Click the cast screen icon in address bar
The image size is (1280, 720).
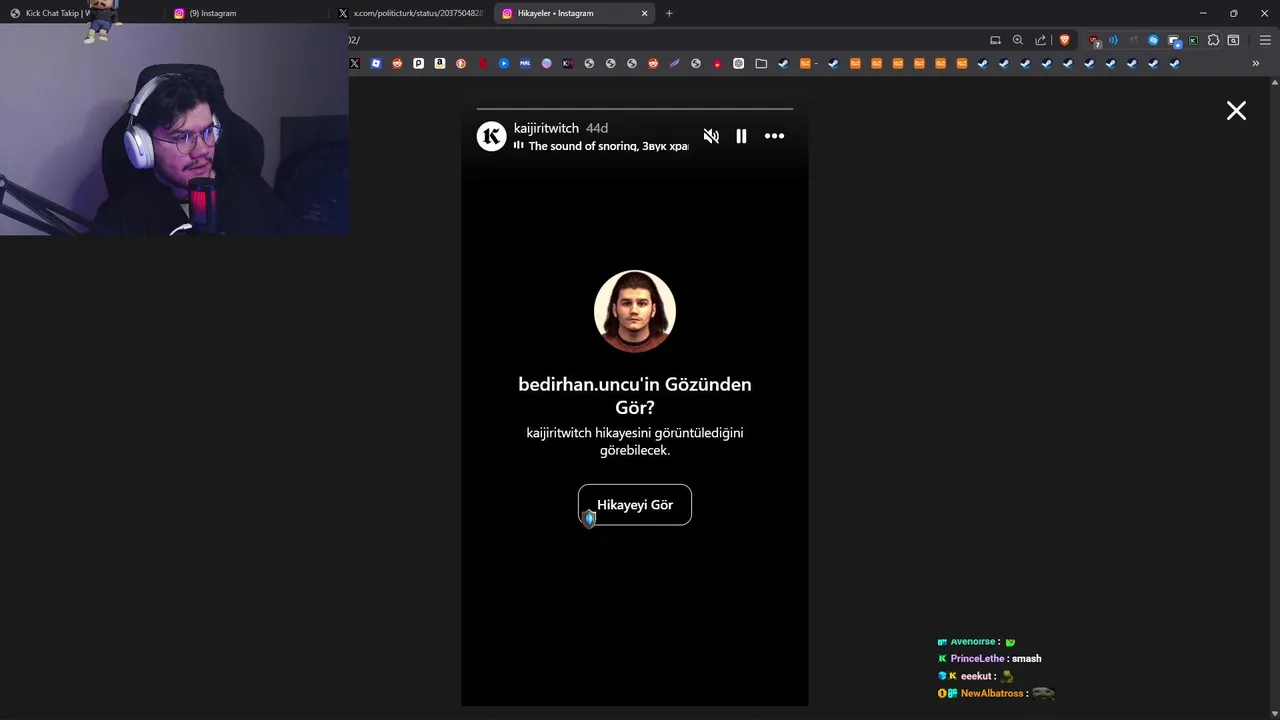coord(995,40)
